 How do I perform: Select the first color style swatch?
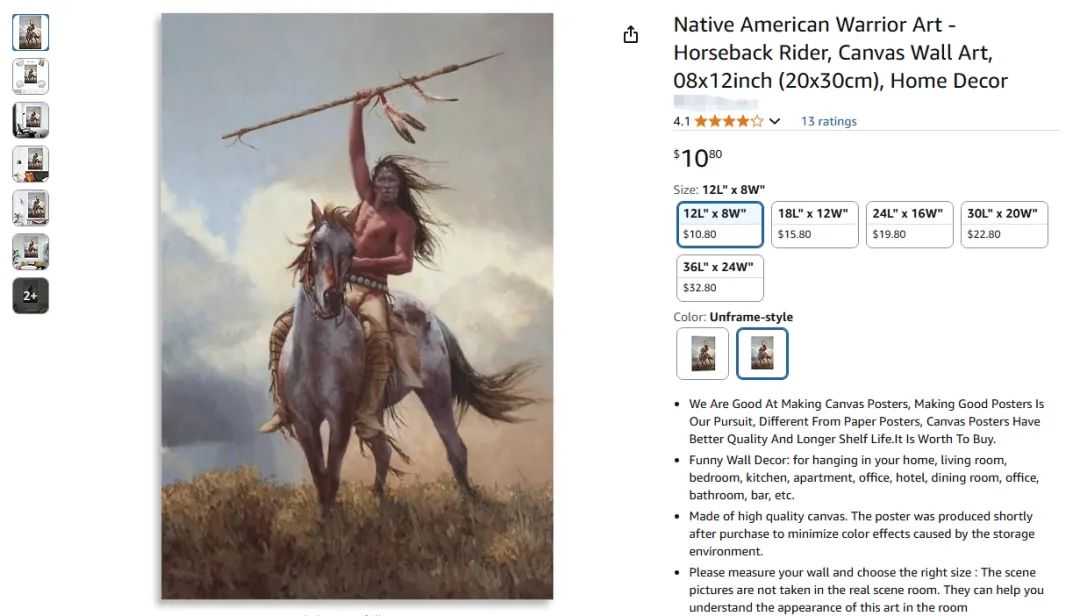tap(703, 353)
